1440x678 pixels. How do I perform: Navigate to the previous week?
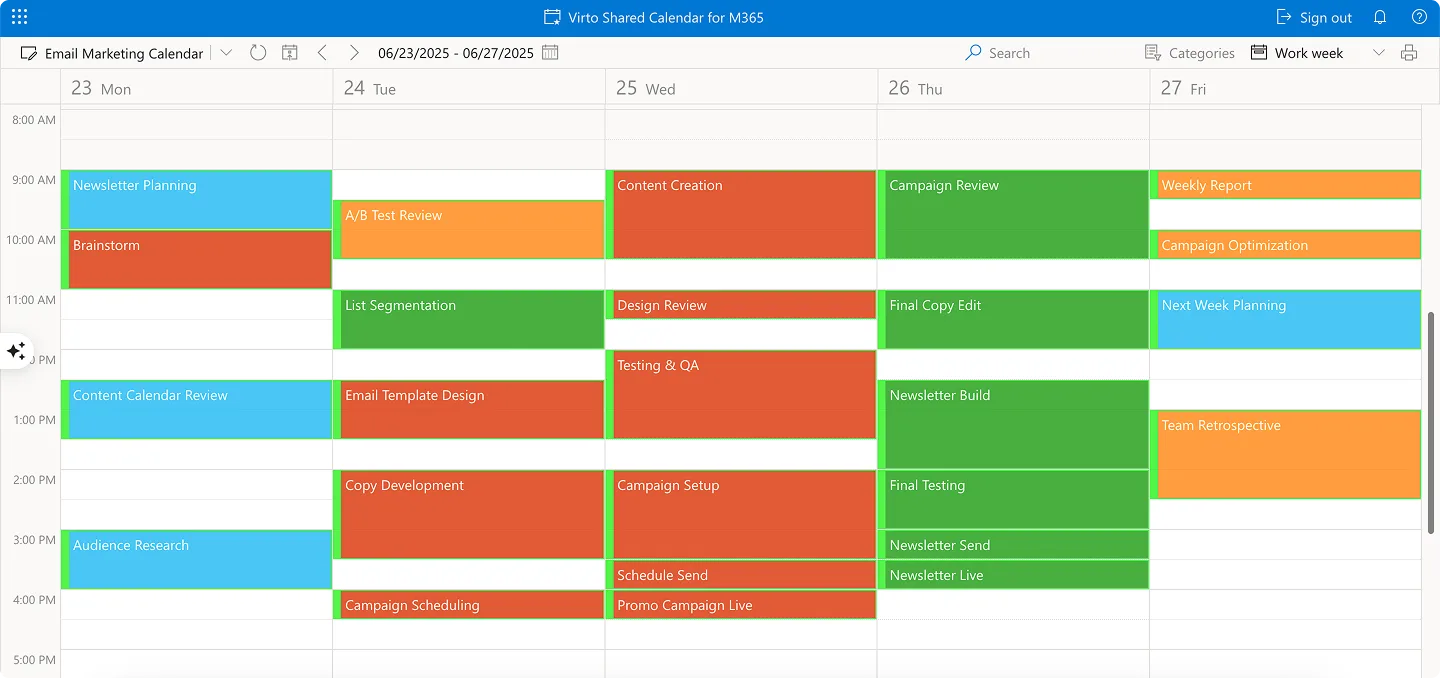(x=322, y=52)
